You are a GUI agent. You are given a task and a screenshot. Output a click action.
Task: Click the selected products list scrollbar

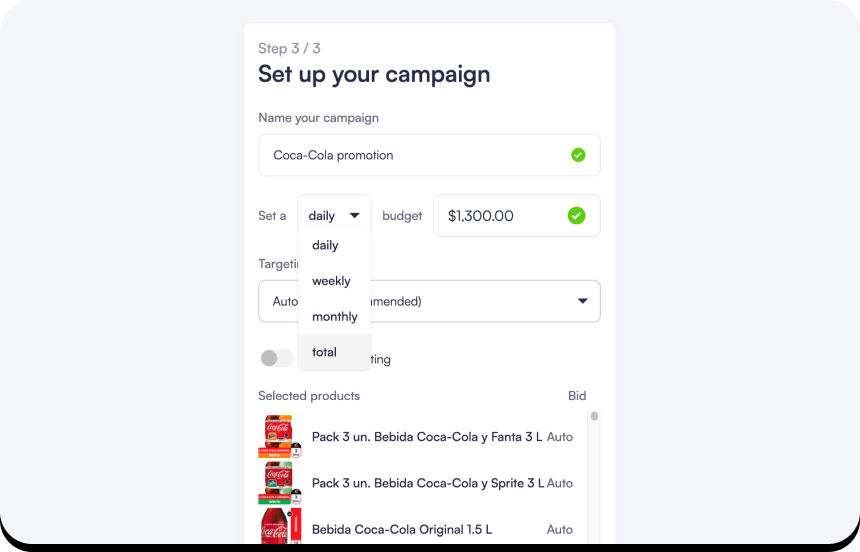(x=594, y=417)
